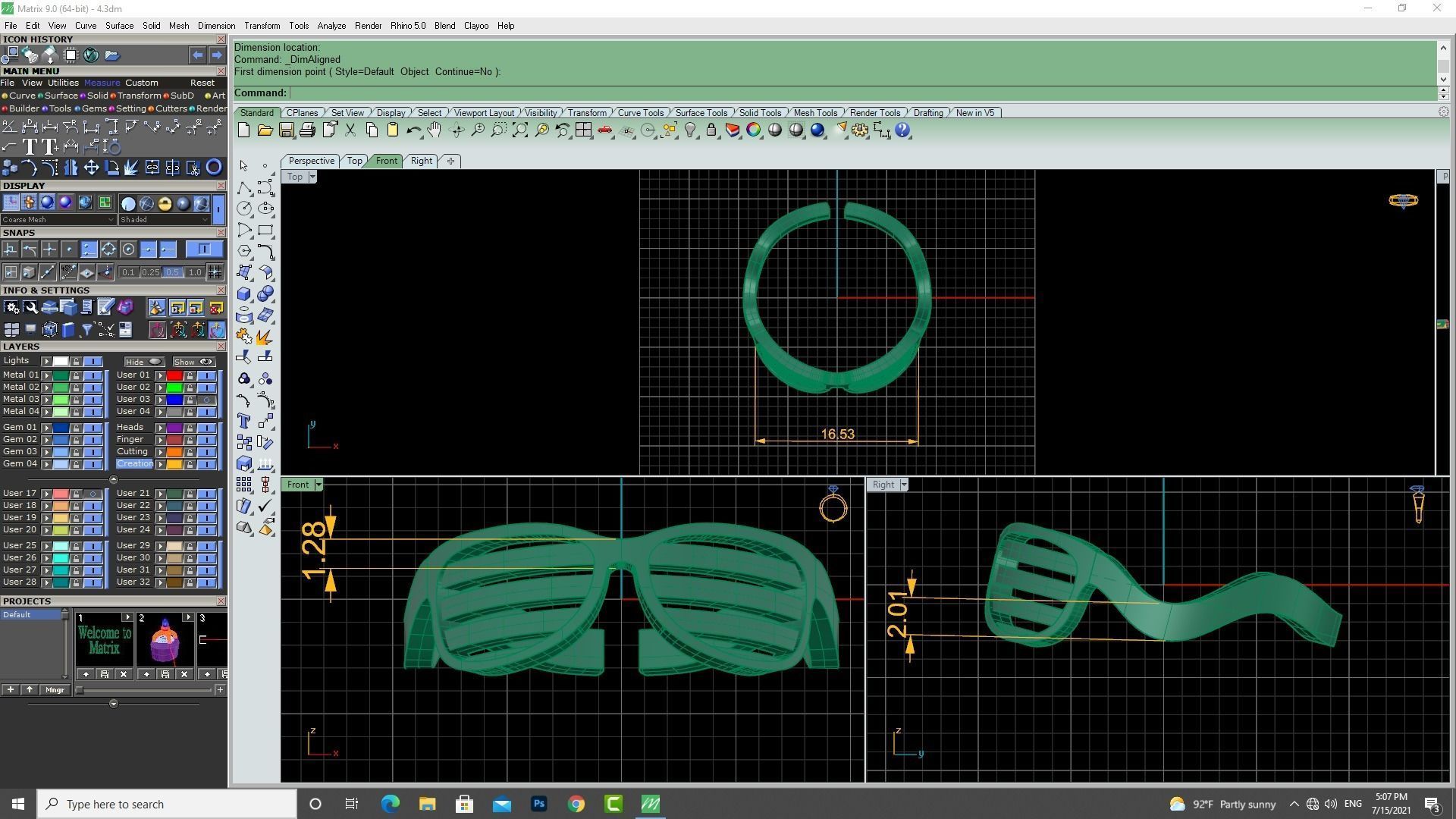Expand Heads layer arrow

tap(160, 428)
